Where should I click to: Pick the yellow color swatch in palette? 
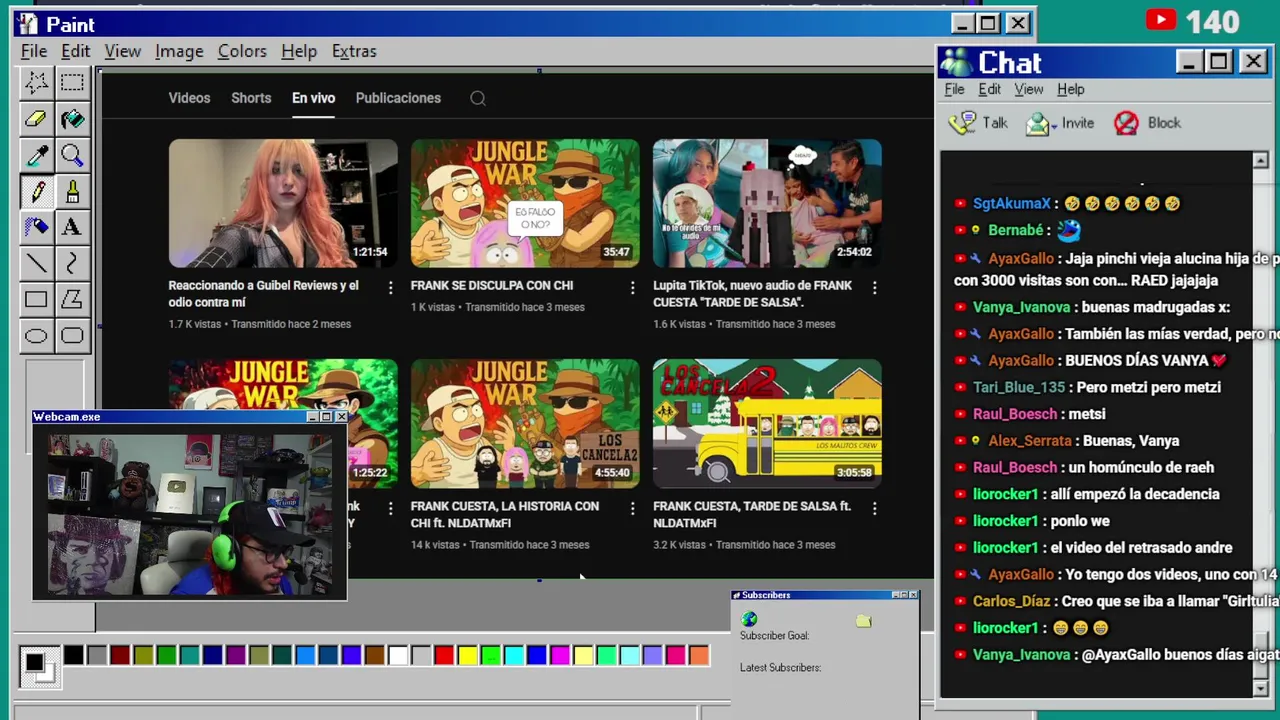[467, 655]
